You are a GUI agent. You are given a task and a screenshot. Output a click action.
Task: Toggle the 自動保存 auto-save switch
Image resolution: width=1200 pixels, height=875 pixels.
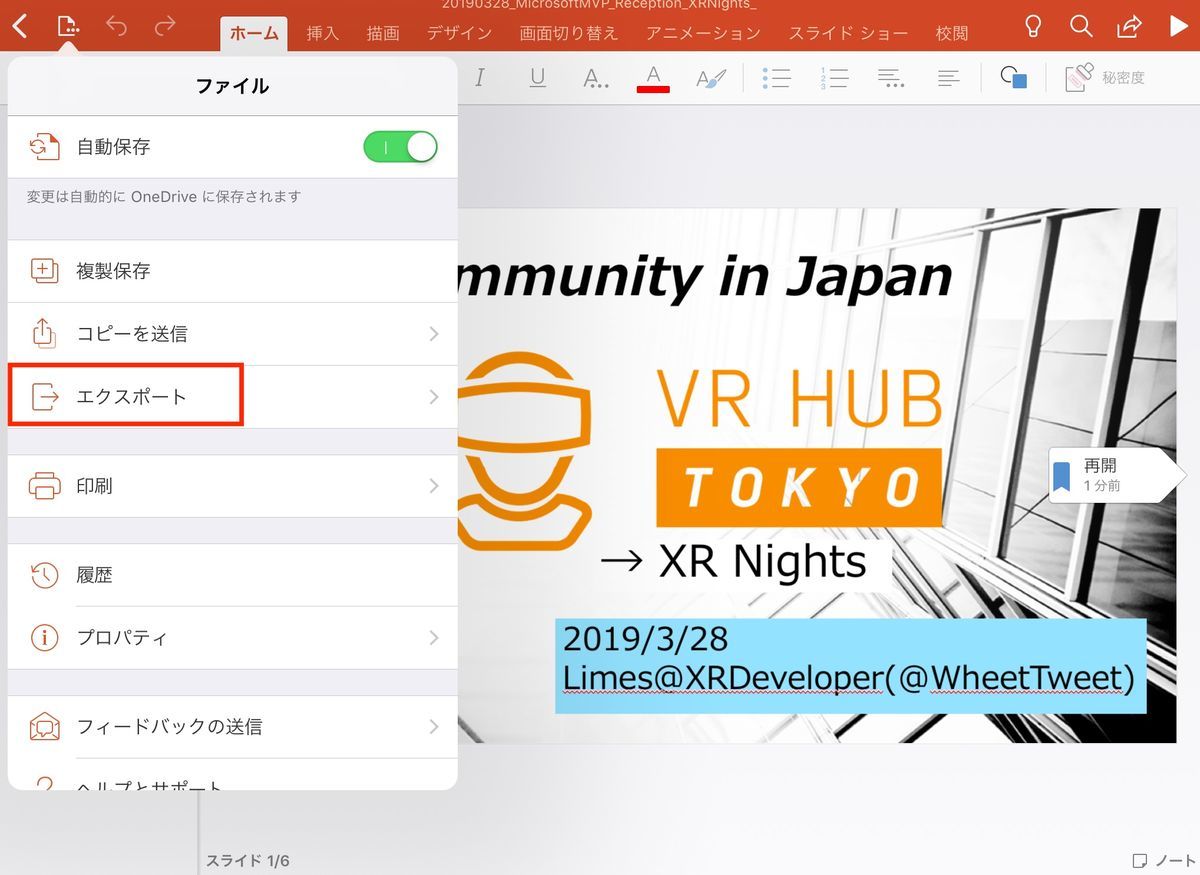point(400,147)
